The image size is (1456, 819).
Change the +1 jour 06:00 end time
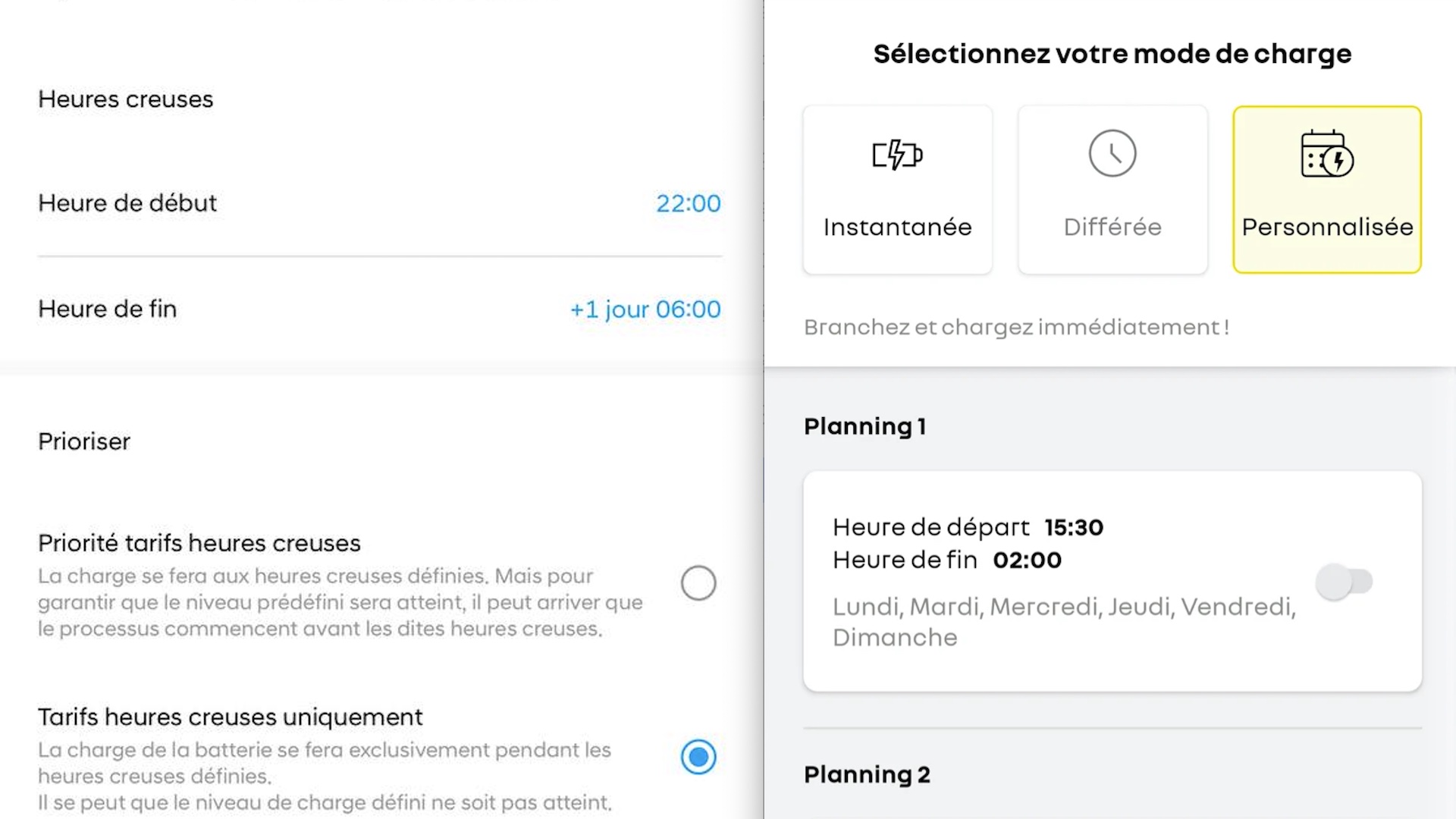click(645, 309)
